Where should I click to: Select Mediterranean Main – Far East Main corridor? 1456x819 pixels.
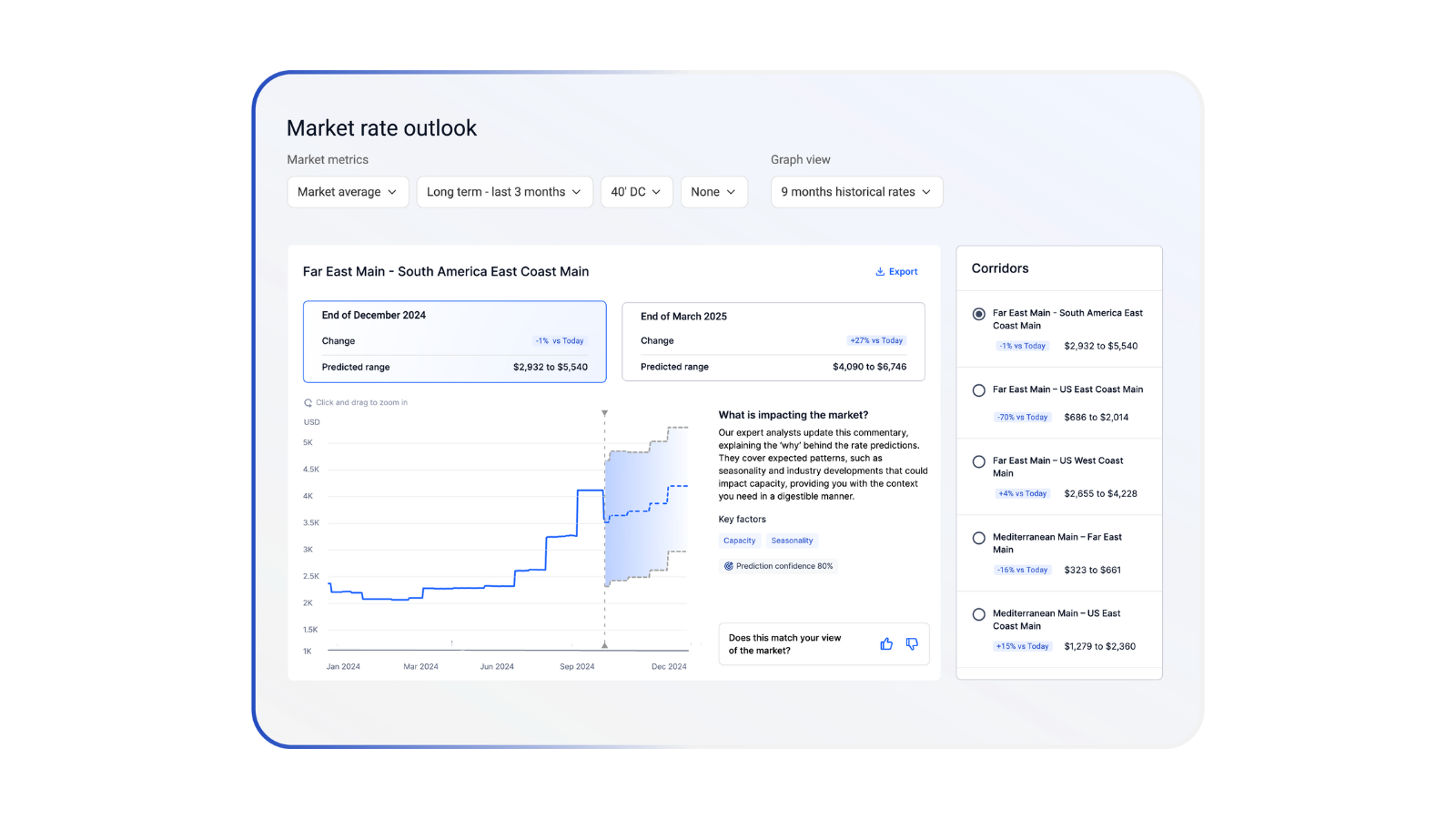point(978,538)
